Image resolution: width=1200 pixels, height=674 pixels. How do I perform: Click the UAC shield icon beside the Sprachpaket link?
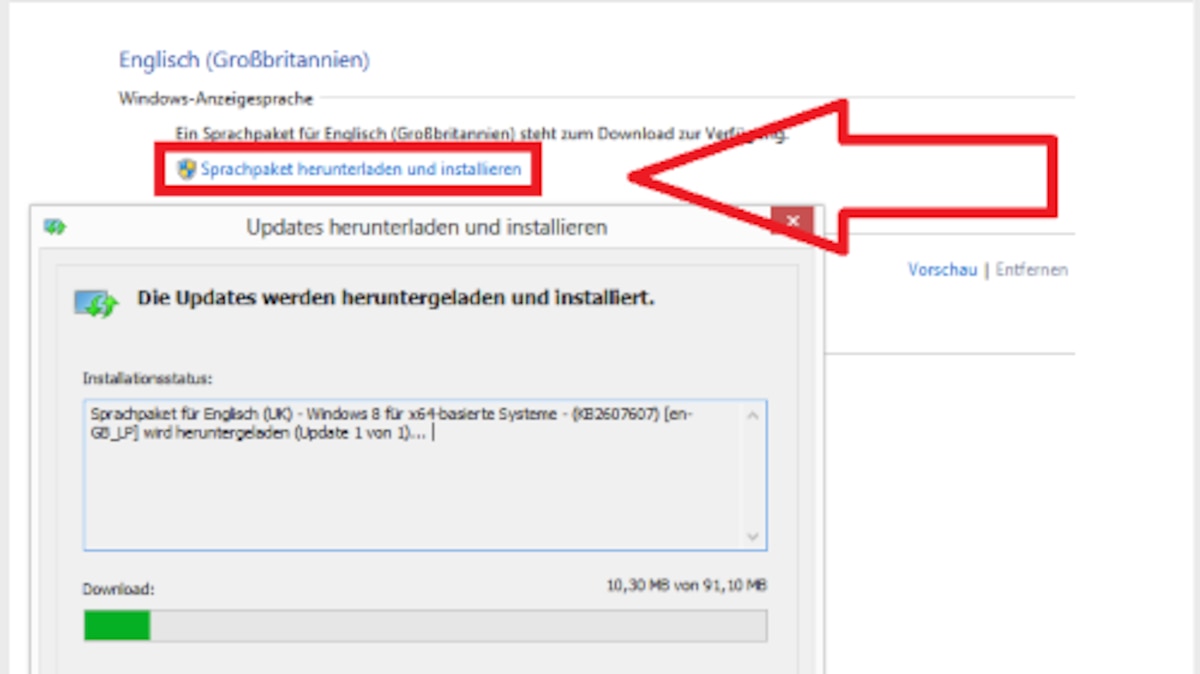(185, 169)
